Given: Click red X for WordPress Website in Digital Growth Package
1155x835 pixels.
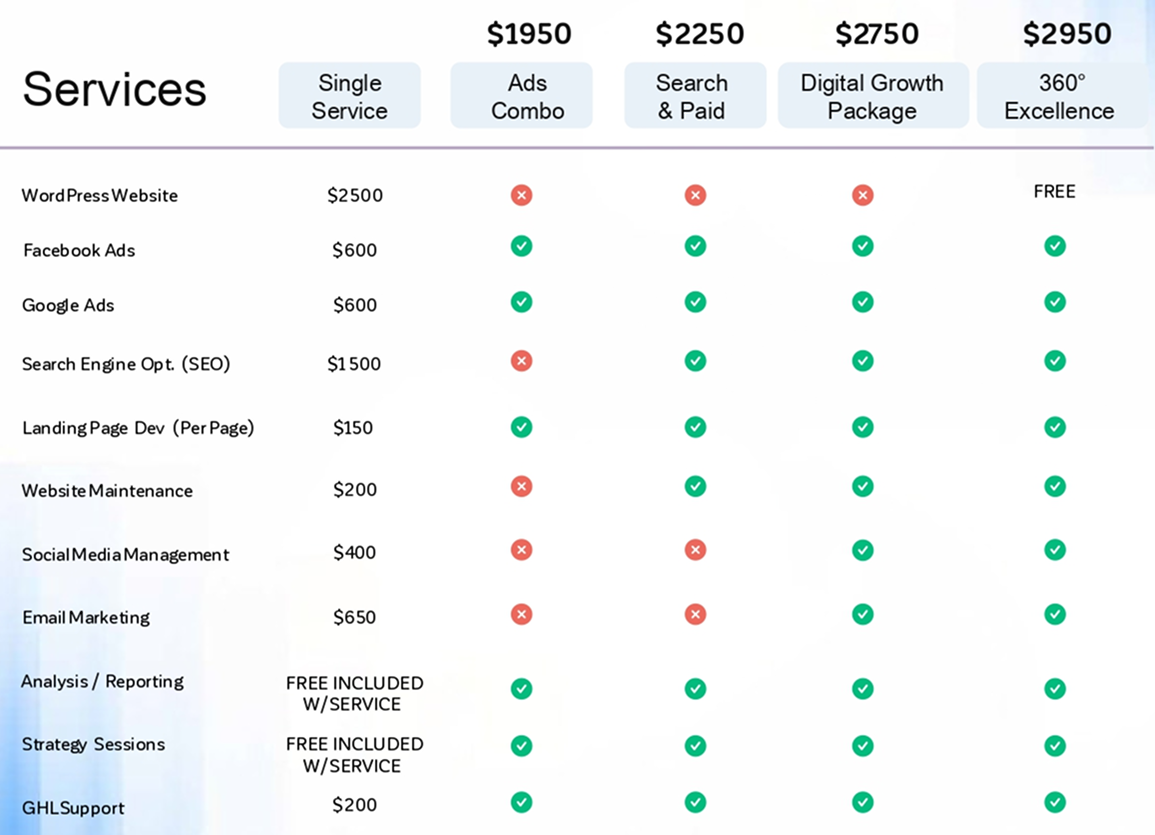Looking at the screenshot, I should (863, 195).
